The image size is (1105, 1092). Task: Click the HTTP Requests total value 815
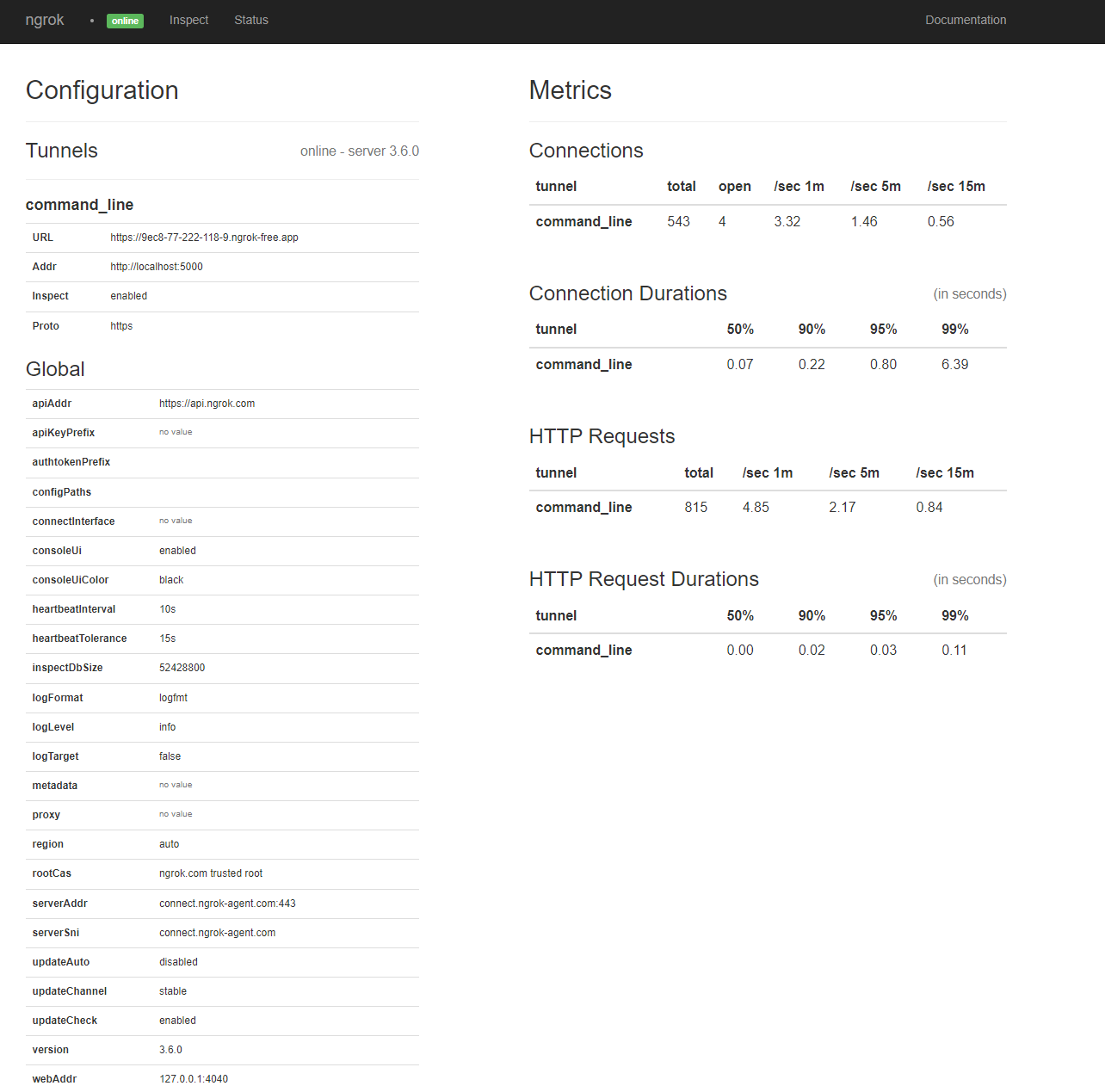coord(695,508)
